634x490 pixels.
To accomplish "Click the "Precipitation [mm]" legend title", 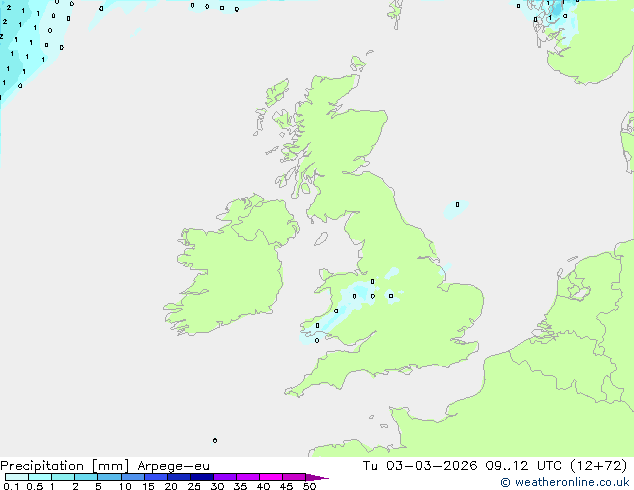I will (64, 466).
